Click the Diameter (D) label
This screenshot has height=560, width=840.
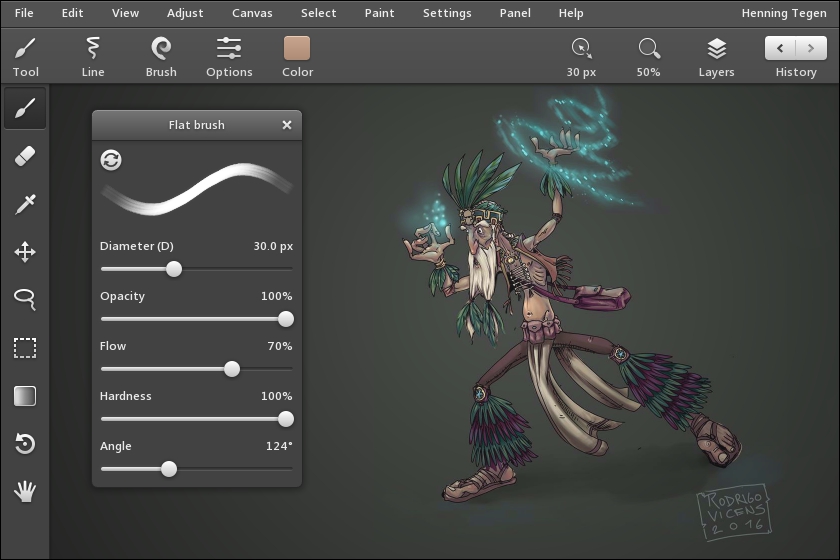(x=137, y=246)
